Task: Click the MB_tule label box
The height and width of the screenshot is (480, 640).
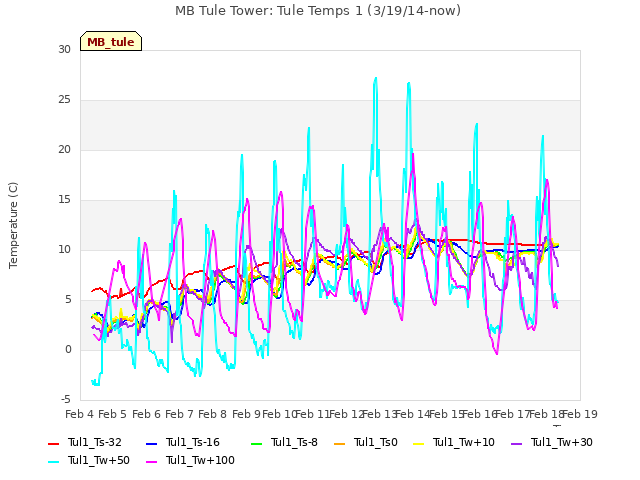Action: click(111, 41)
